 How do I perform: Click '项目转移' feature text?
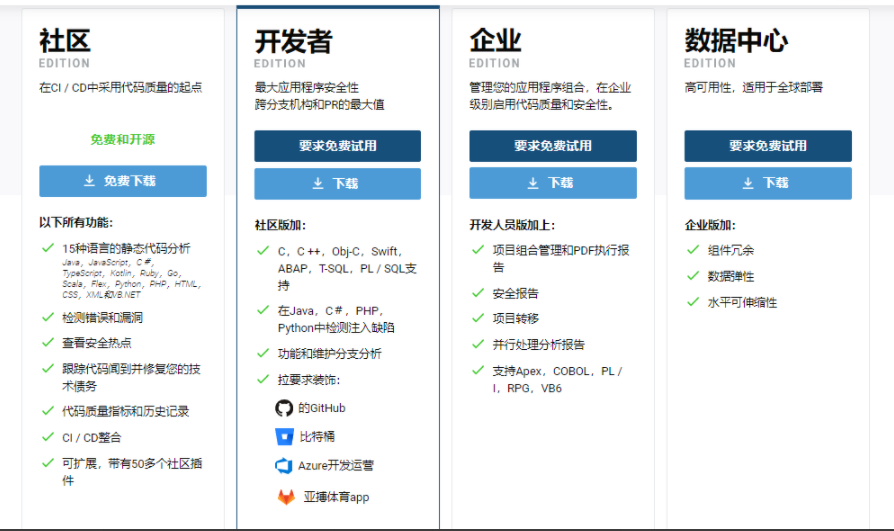tap(515, 318)
